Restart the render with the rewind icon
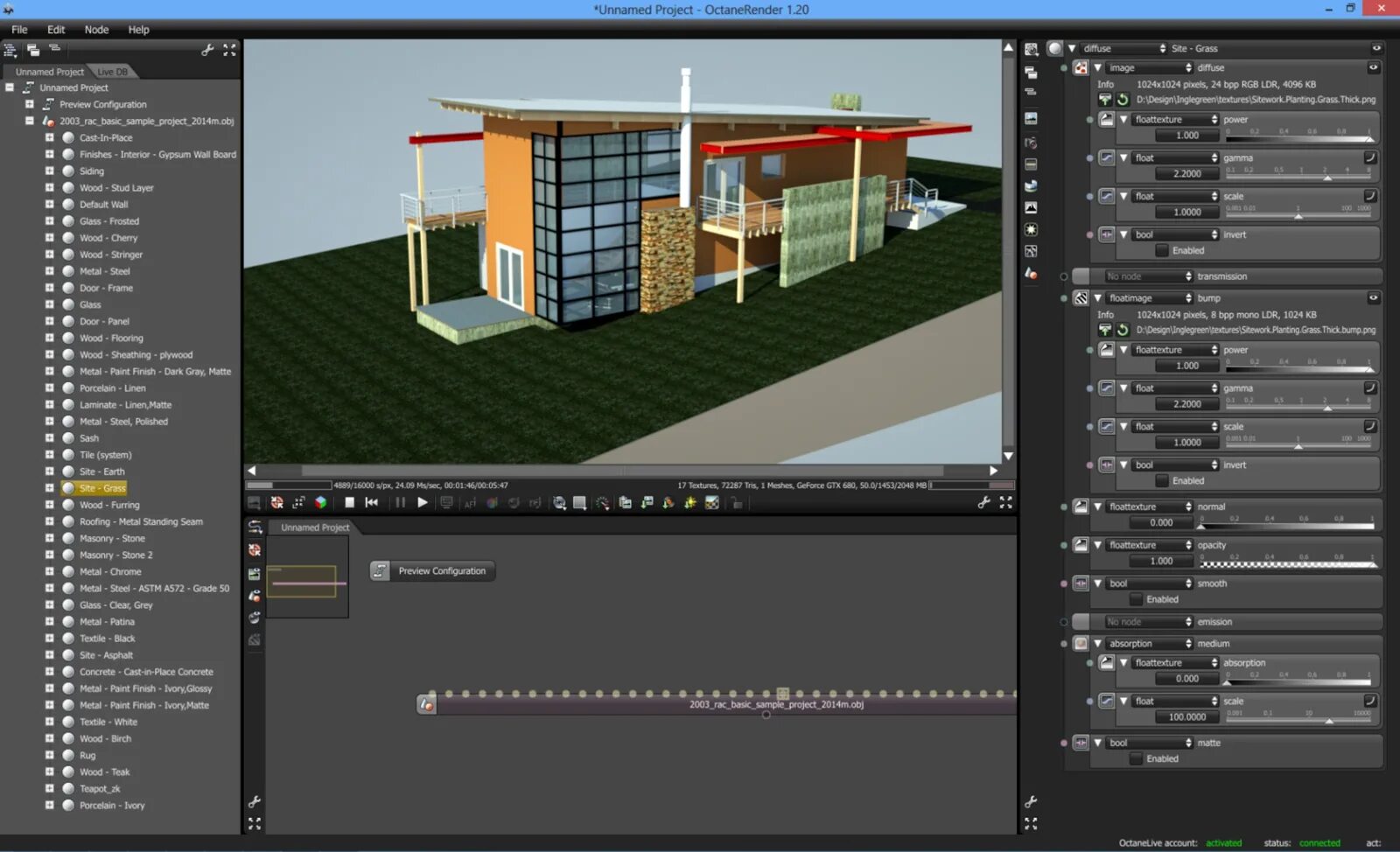1400x852 pixels. pyautogui.click(x=372, y=502)
